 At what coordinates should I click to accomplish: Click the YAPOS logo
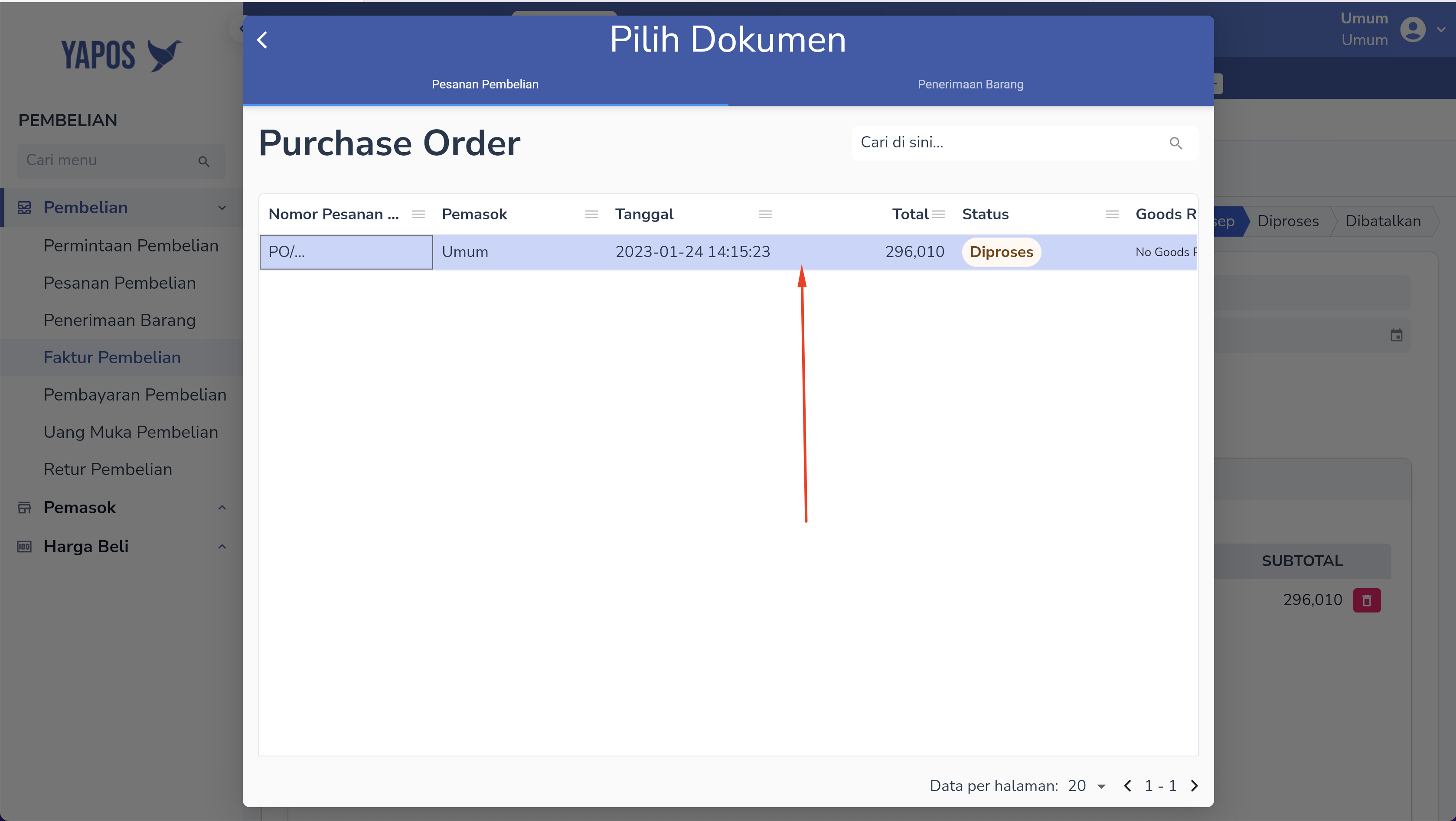121,55
